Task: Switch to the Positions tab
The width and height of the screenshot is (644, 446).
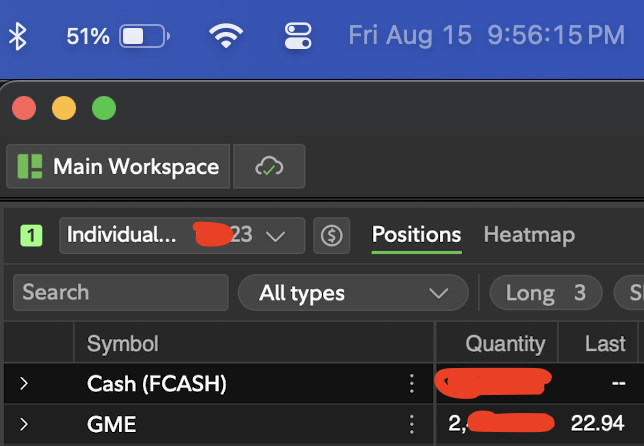Action: tap(416, 235)
